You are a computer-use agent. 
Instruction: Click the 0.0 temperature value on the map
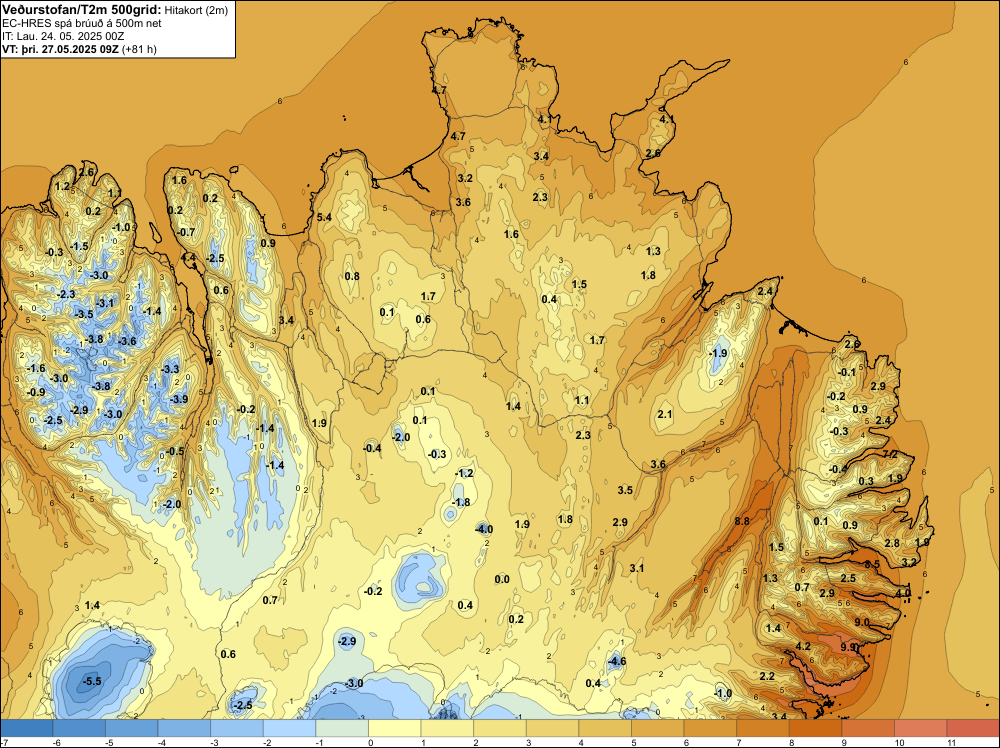[502, 579]
